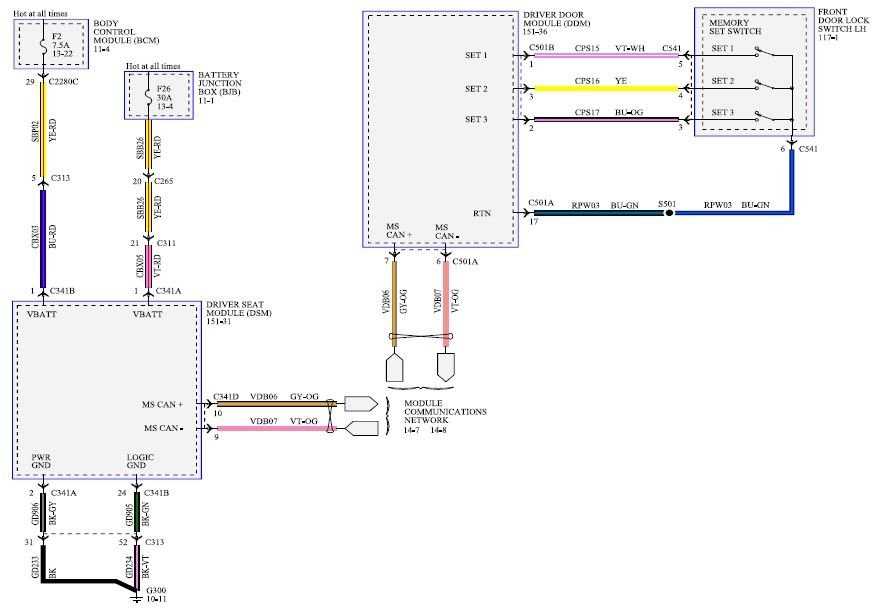The width and height of the screenshot is (888, 612).
Task: Click the VBATT label under connector C341A
Action: point(148,314)
